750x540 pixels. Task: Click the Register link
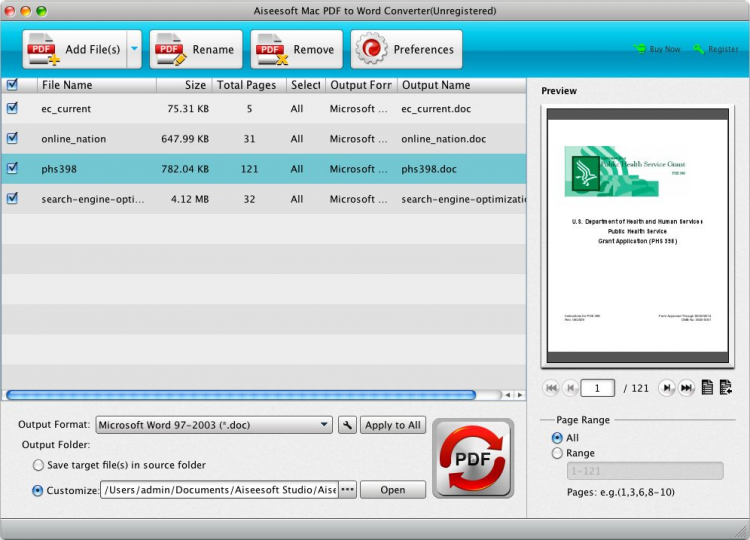pyautogui.click(x=716, y=49)
